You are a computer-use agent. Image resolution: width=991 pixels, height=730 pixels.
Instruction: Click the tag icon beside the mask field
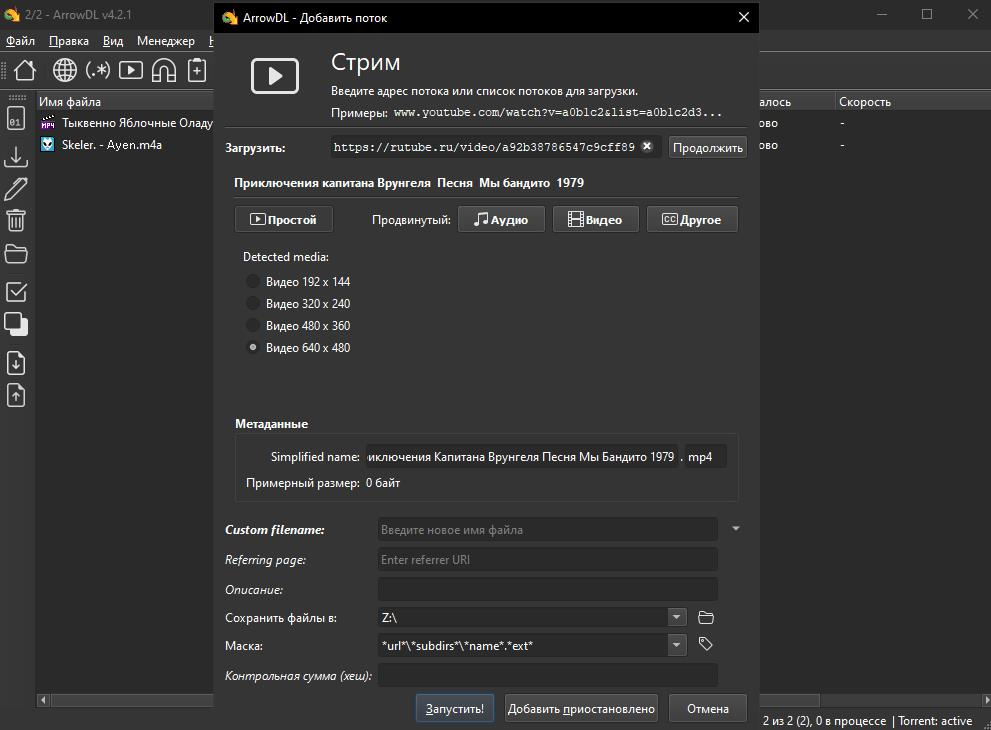coord(706,645)
